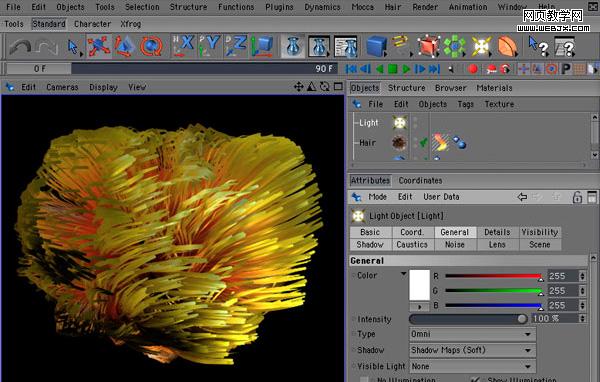
Task: Expand the Color options arrow
Action: [403, 274]
